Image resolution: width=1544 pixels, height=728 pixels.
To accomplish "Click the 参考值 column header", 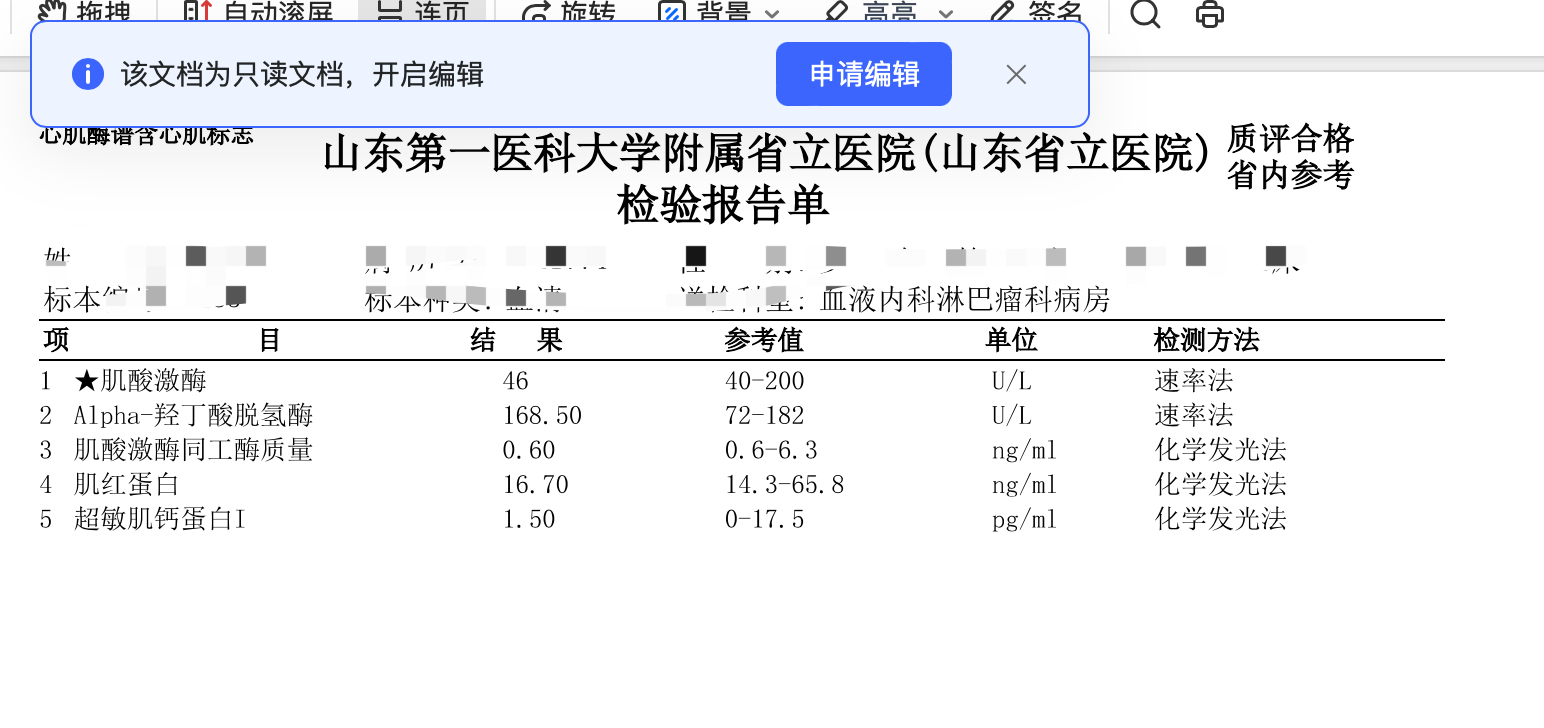I will click(764, 340).
